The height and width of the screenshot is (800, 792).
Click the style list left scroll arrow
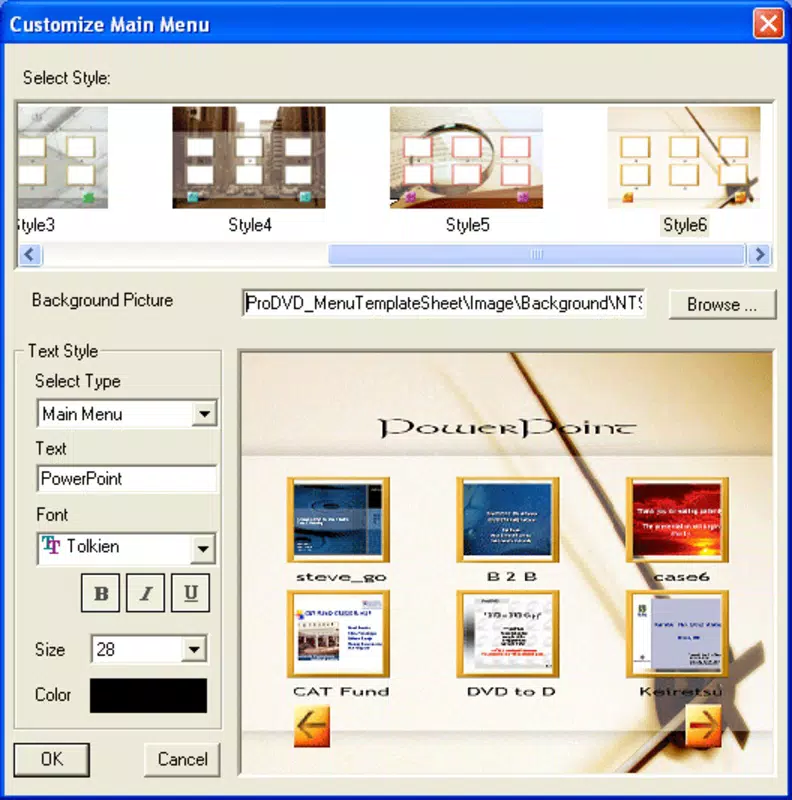tap(30, 254)
